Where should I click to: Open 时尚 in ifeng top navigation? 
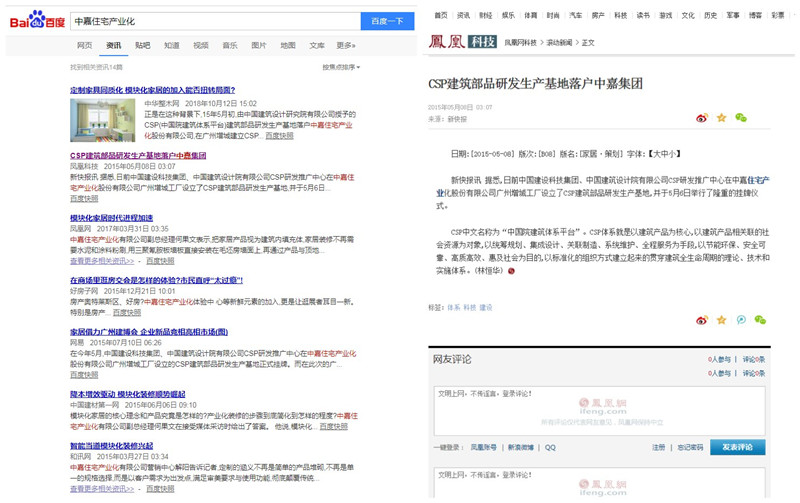(553, 15)
